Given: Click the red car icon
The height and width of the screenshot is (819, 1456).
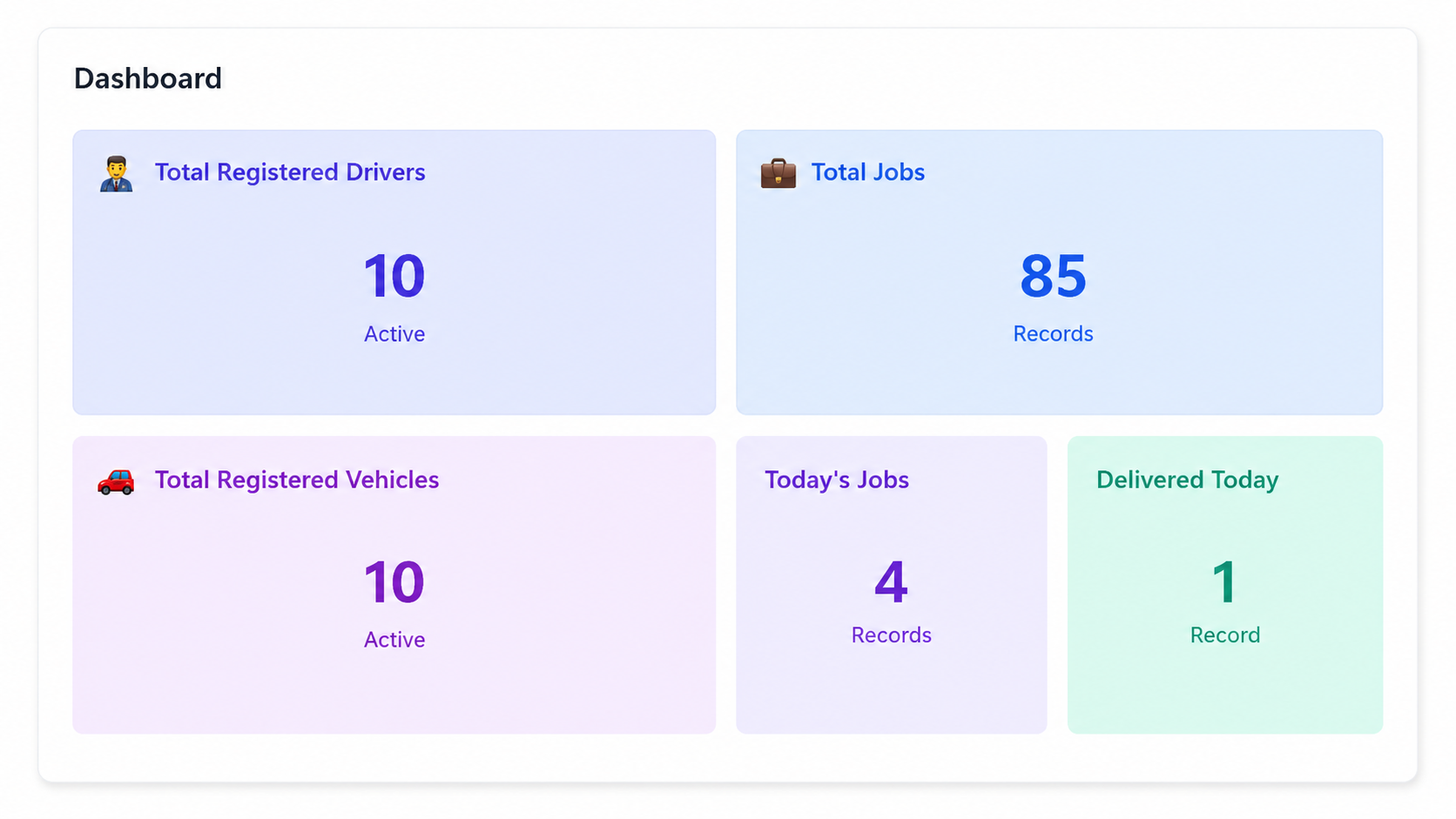Looking at the screenshot, I should coord(116,480).
